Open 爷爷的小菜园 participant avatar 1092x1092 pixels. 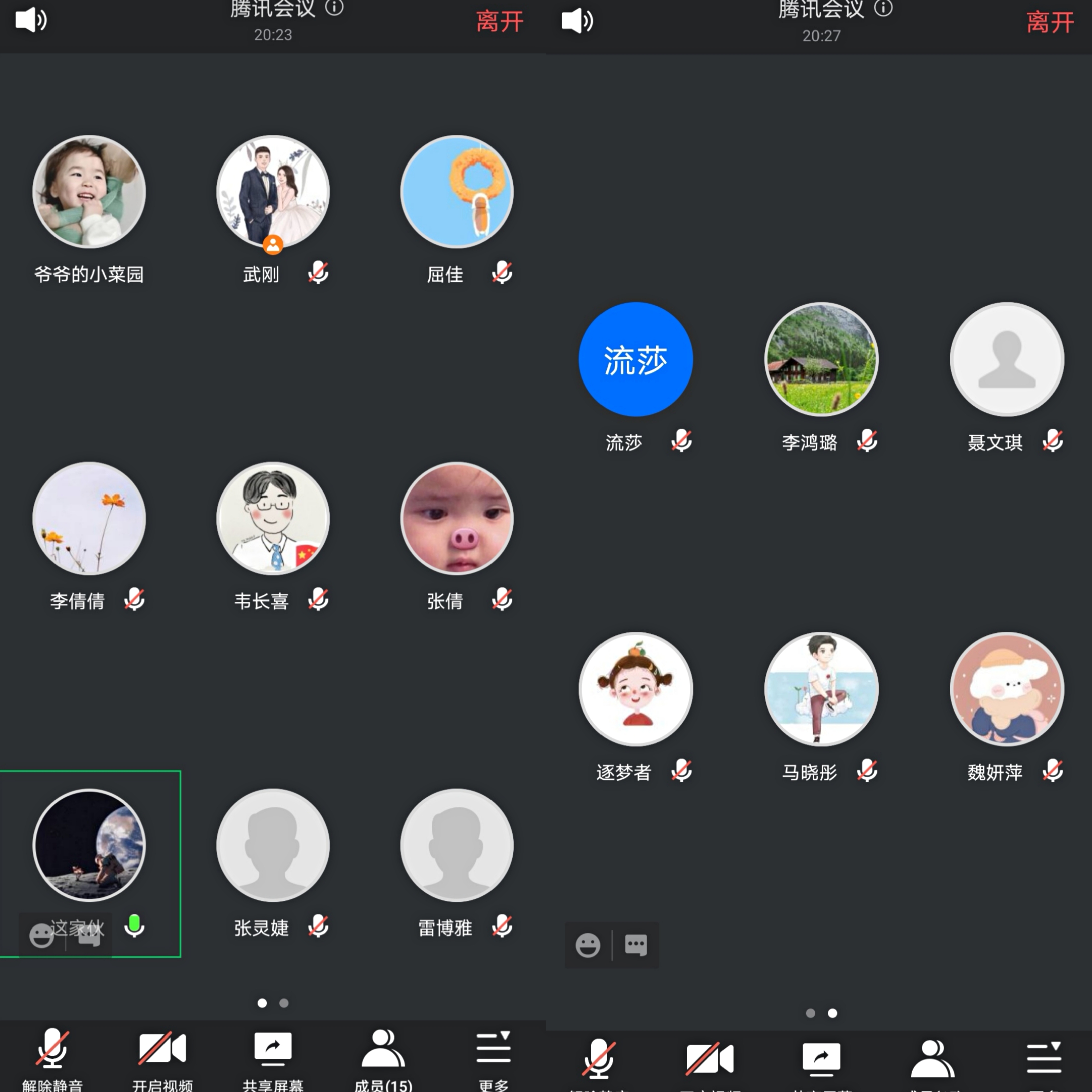pyautogui.click(x=89, y=192)
